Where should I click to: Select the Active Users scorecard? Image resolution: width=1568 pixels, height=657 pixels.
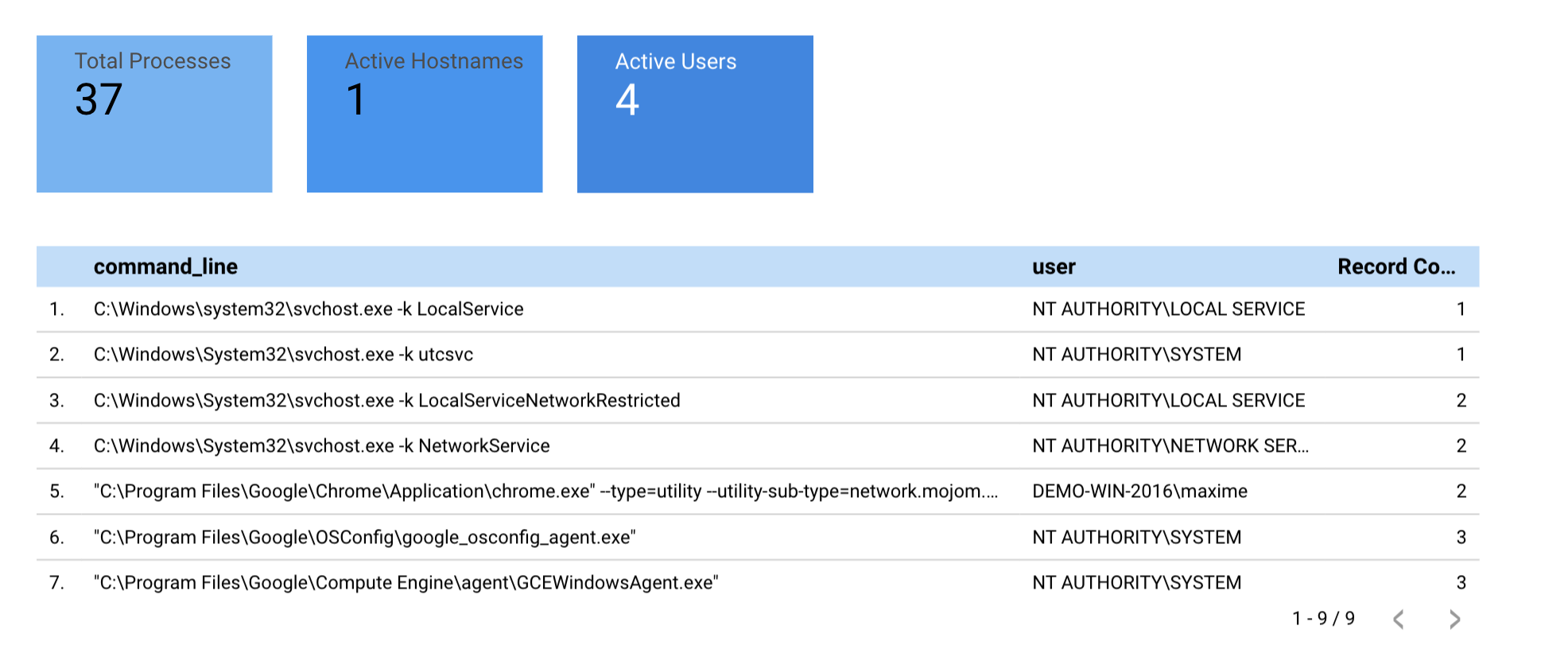[x=695, y=114]
